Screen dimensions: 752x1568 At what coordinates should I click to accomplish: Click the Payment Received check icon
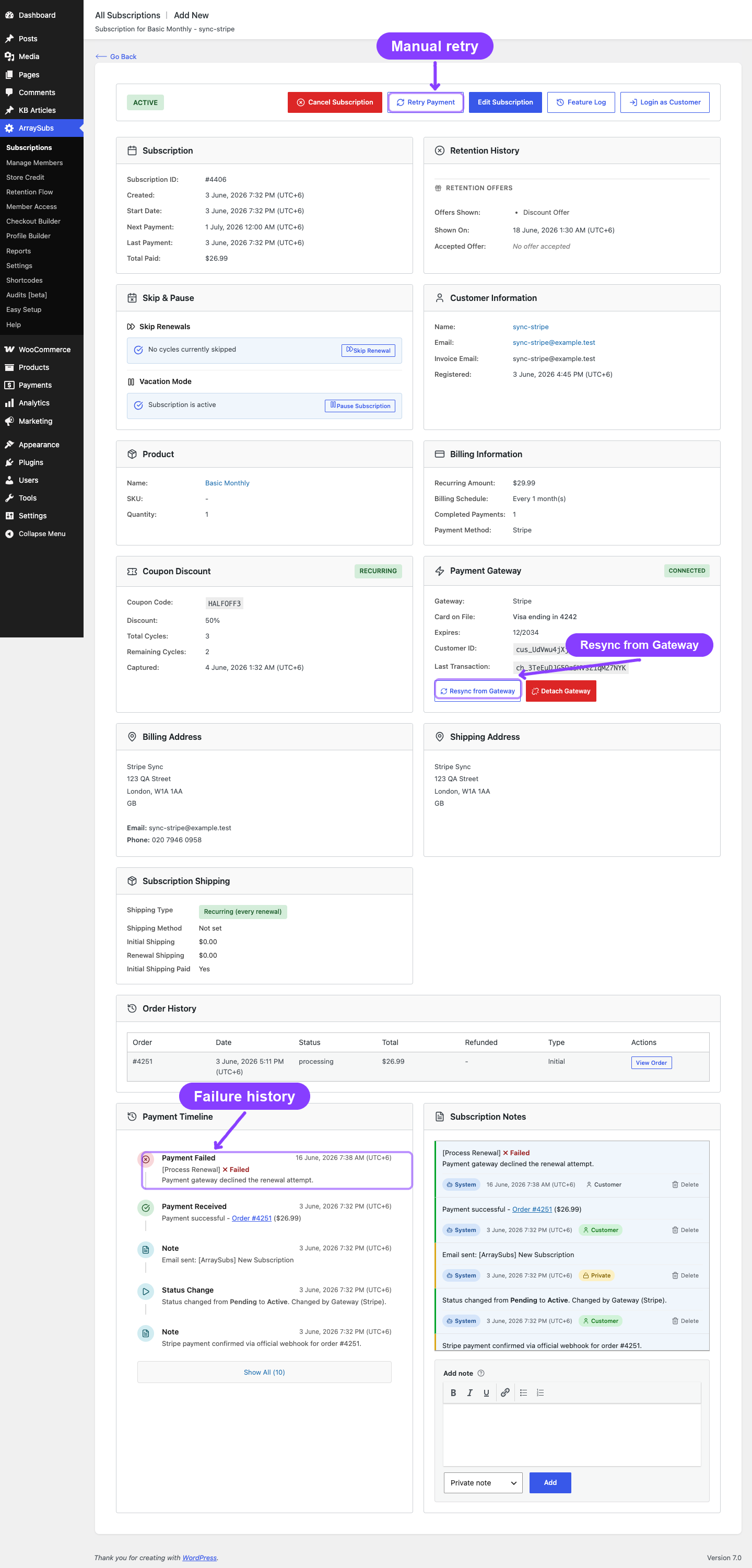[146, 1207]
